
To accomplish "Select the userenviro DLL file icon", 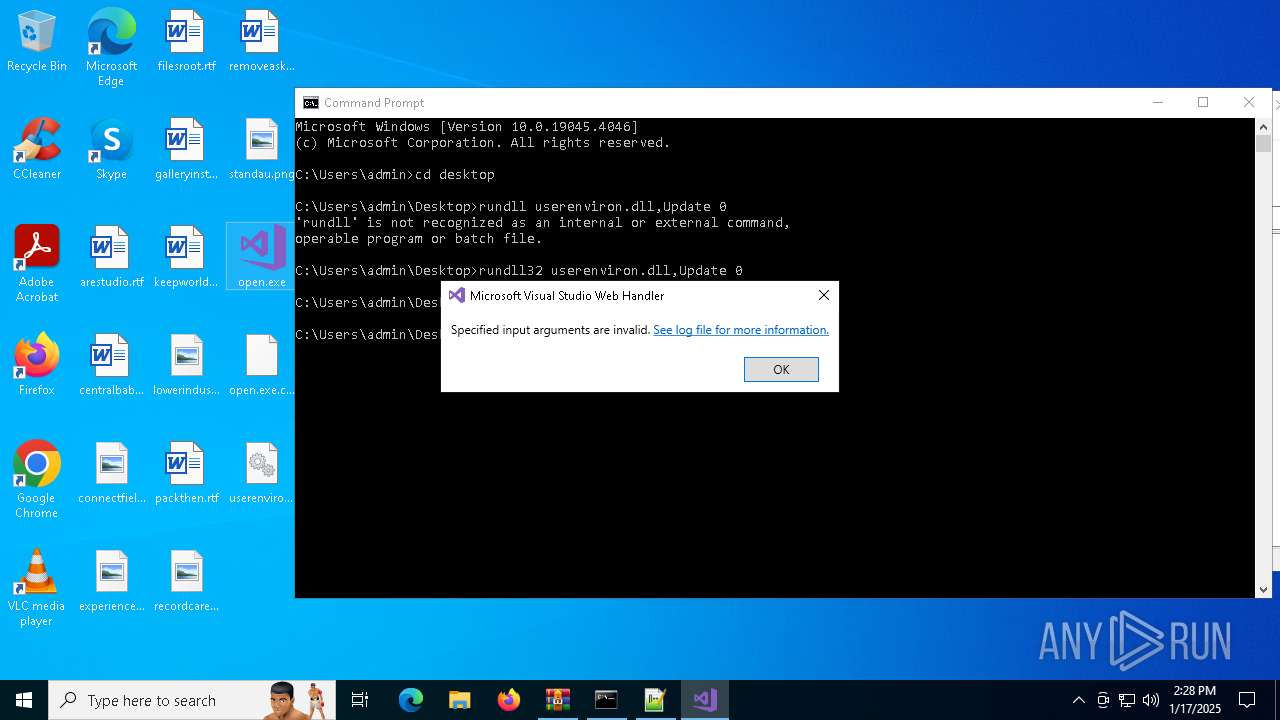I will pyautogui.click(x=261, y=474).
